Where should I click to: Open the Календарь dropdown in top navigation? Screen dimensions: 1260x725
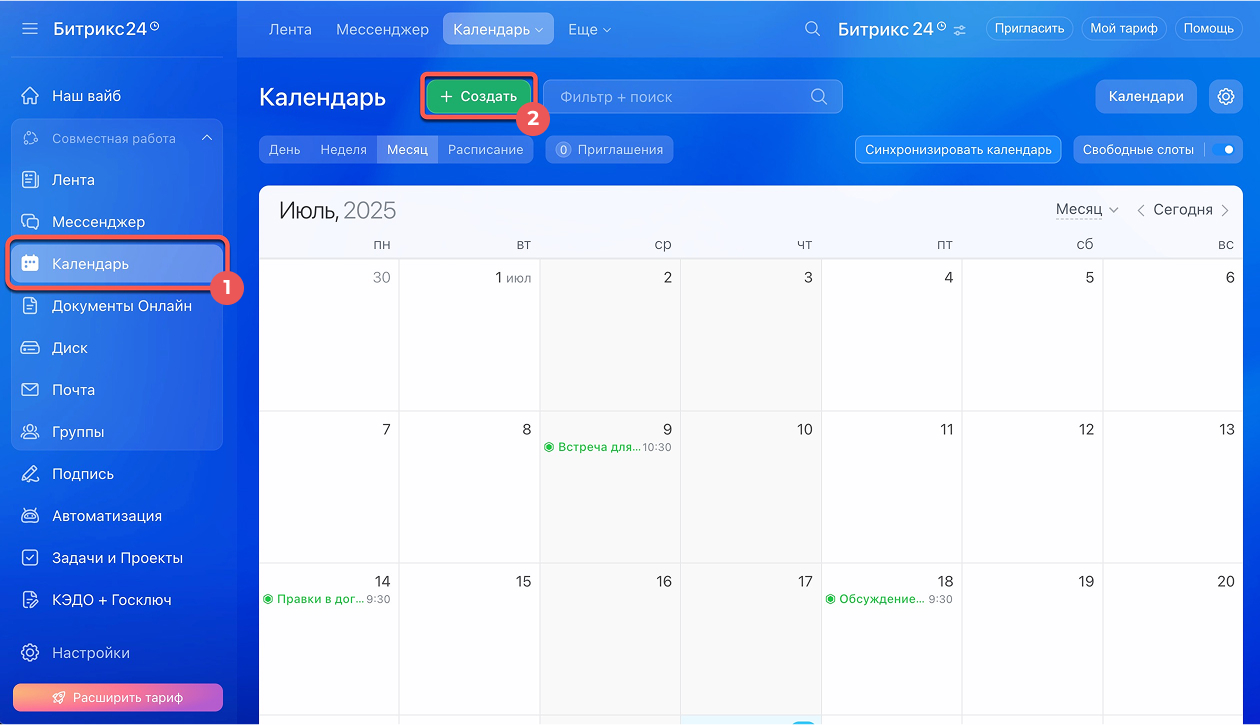tap(498, 29)
